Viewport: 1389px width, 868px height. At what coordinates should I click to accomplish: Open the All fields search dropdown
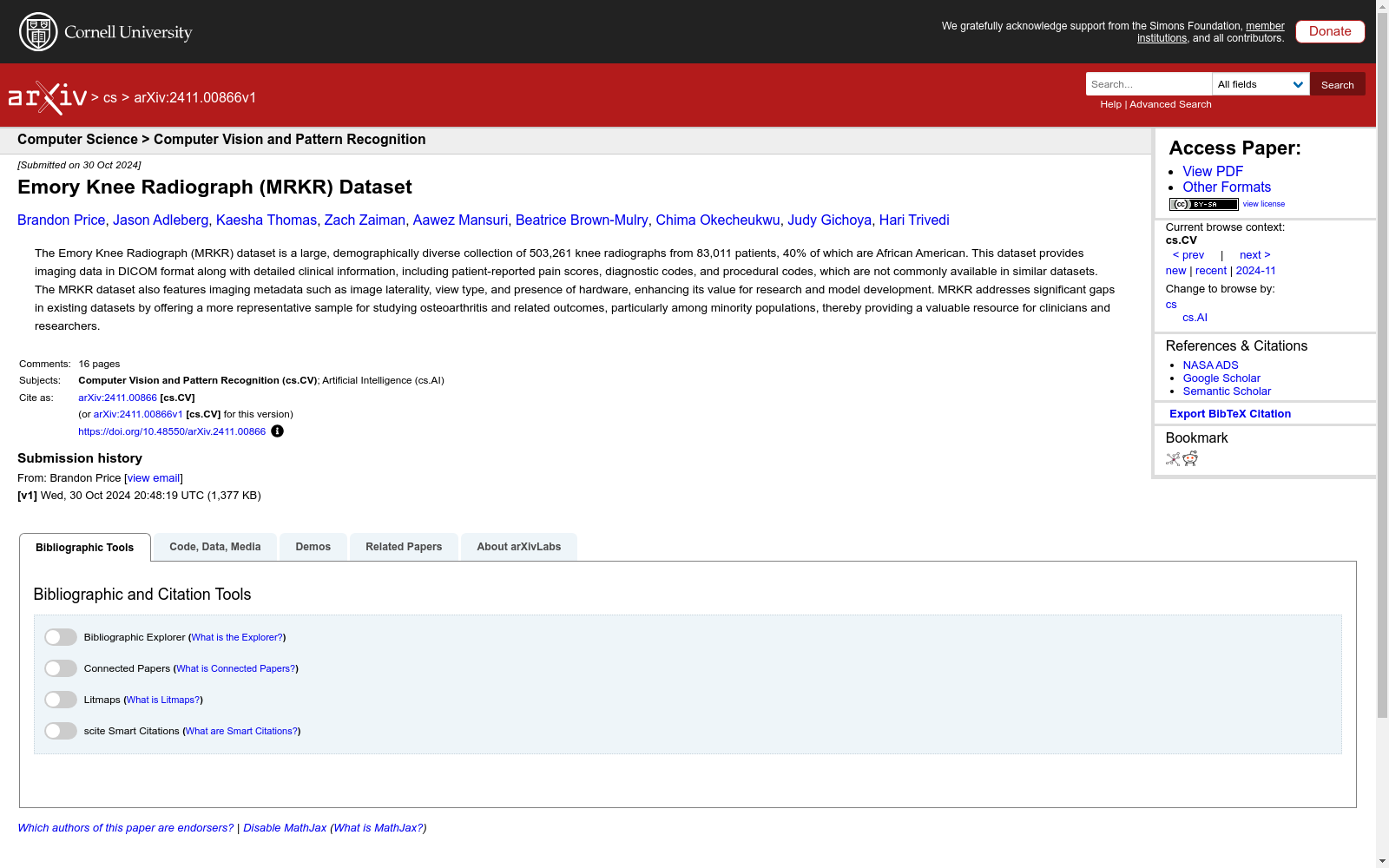[1260, 83]
